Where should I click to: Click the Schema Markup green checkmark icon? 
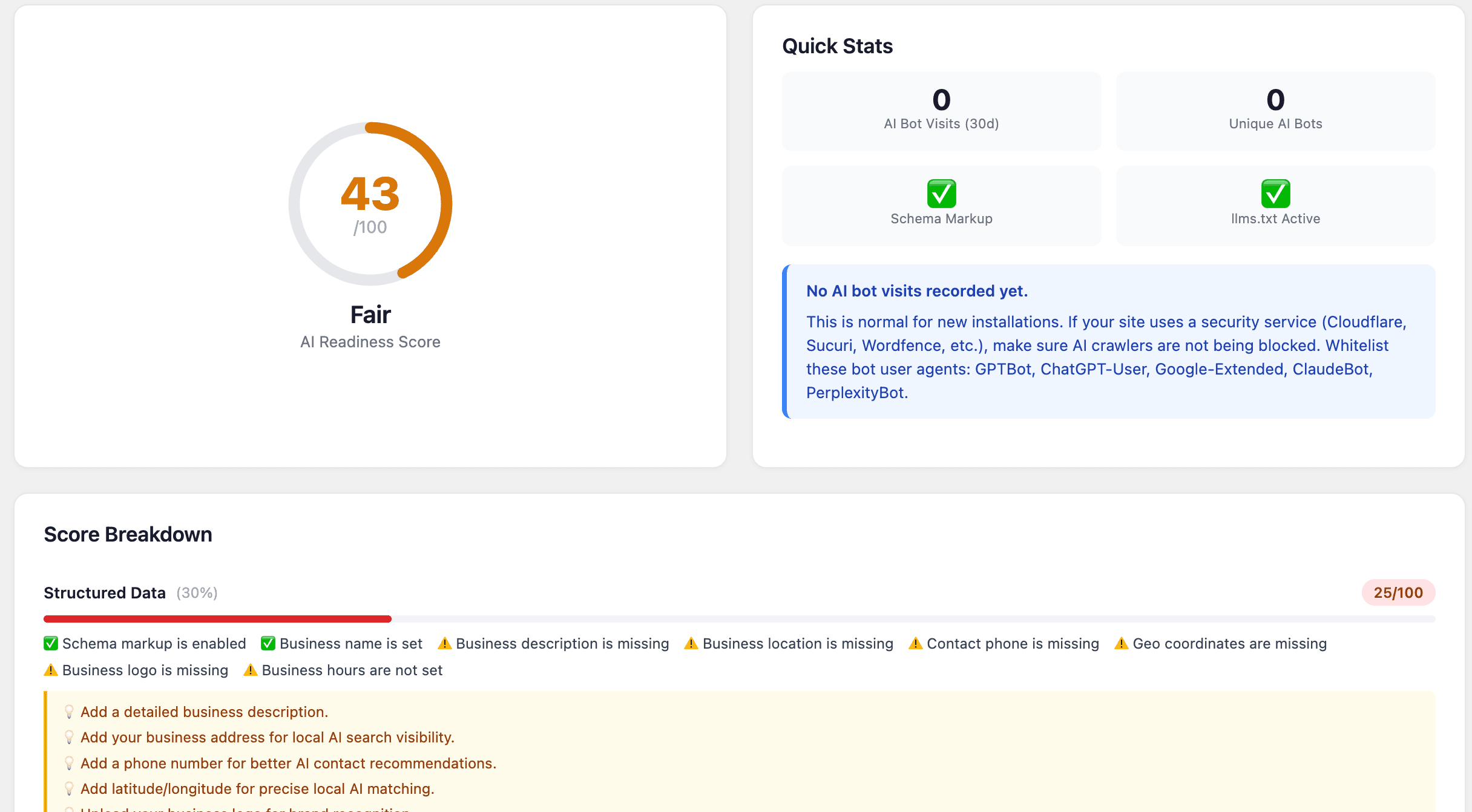click(x=941, y=194)
